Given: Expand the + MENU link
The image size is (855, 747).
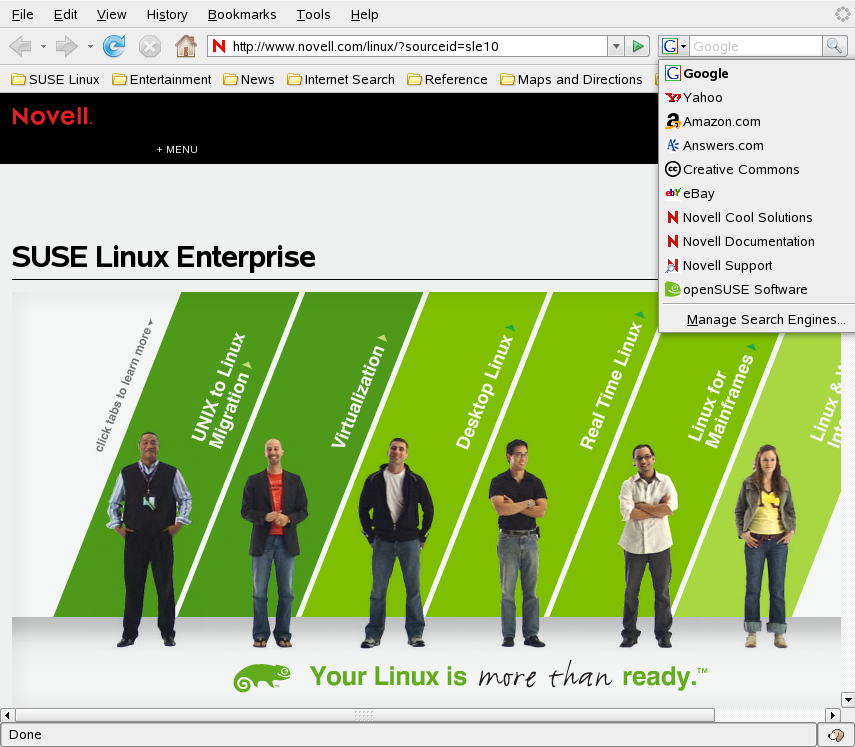Looking at the screenshot, I should [177, 149].
